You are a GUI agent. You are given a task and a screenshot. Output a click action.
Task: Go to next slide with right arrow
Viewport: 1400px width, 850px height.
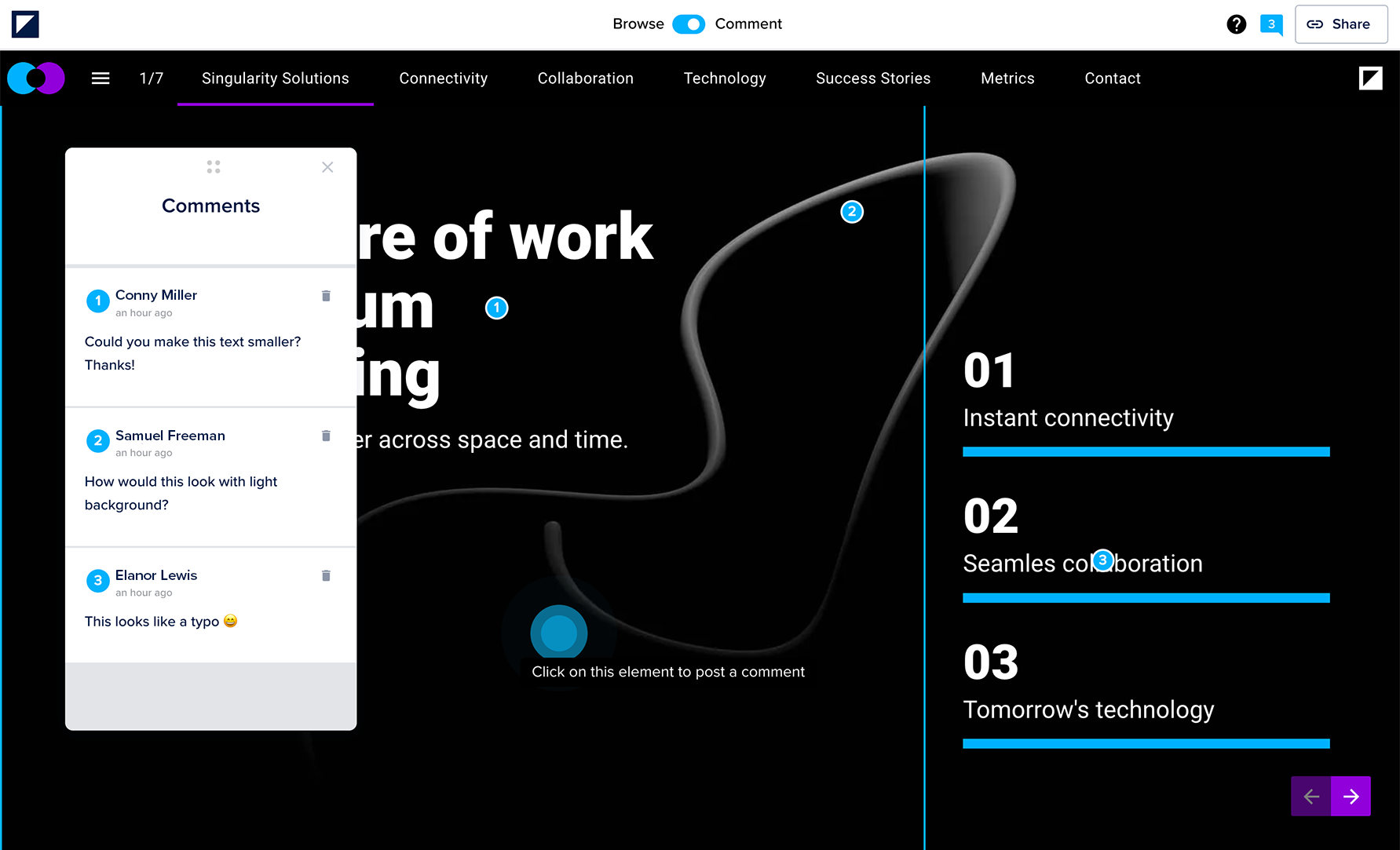pos(1351,797)
